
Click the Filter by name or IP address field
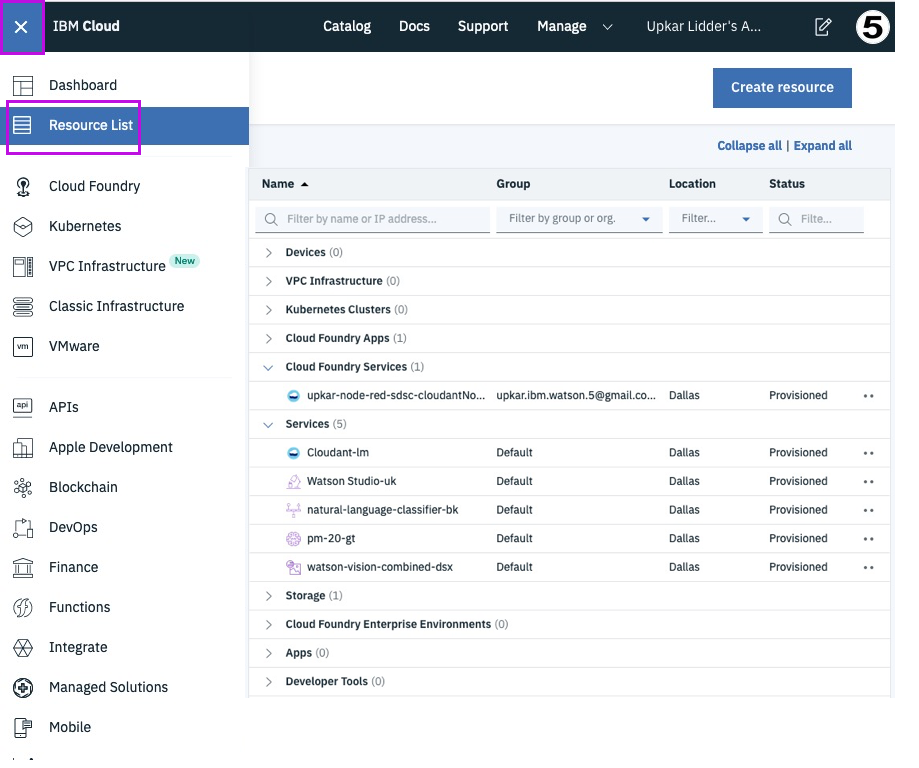pyautogui.click(x=373, y=219)
